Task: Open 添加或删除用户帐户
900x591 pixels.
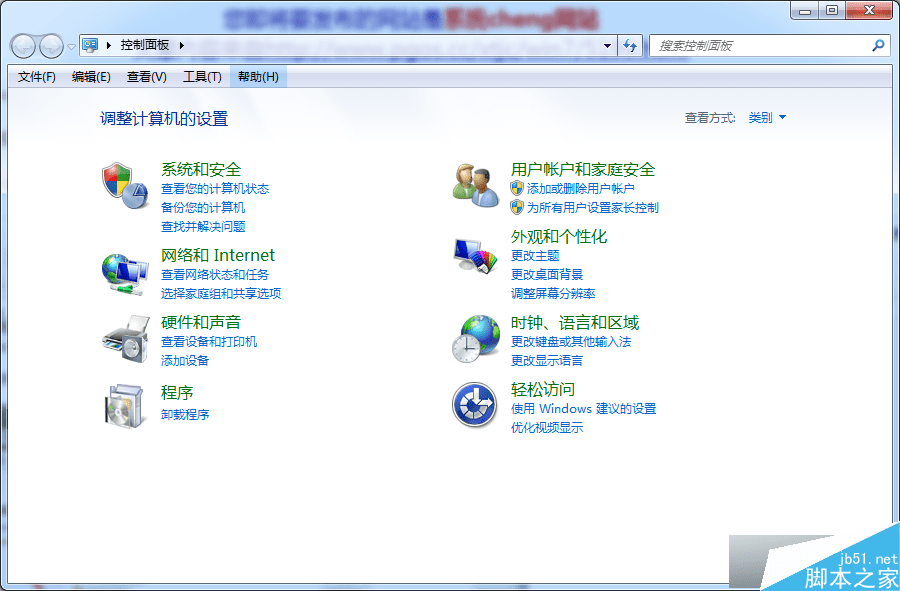Action: [583, 189]
